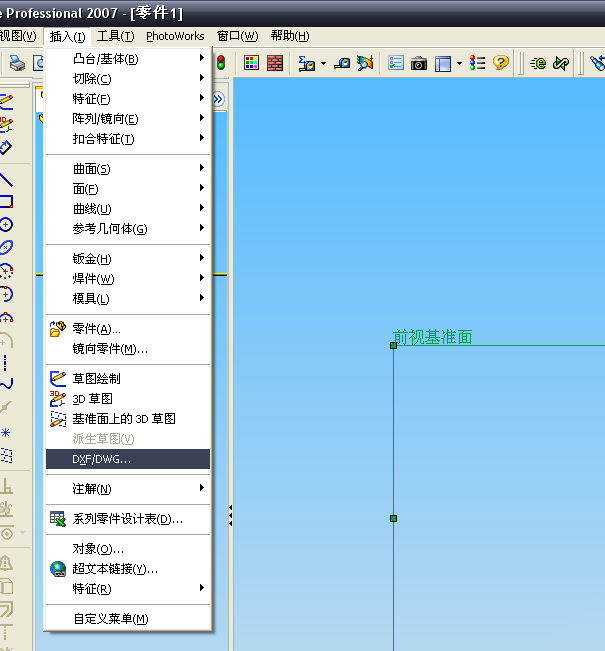The image size is (605, 651).
Task: Select the Ellipse sketch tool
Action: [6, 247]
